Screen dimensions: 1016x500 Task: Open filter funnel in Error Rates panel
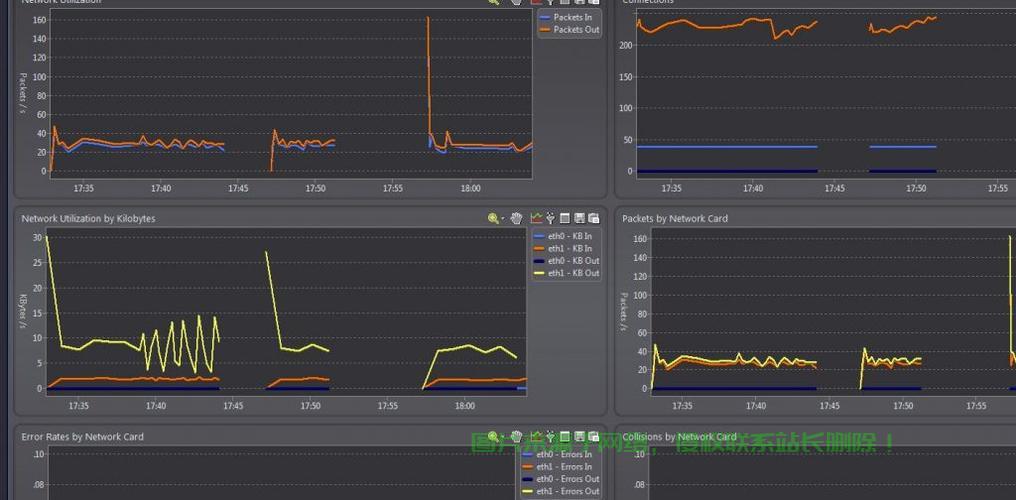(x=550, y=437)
